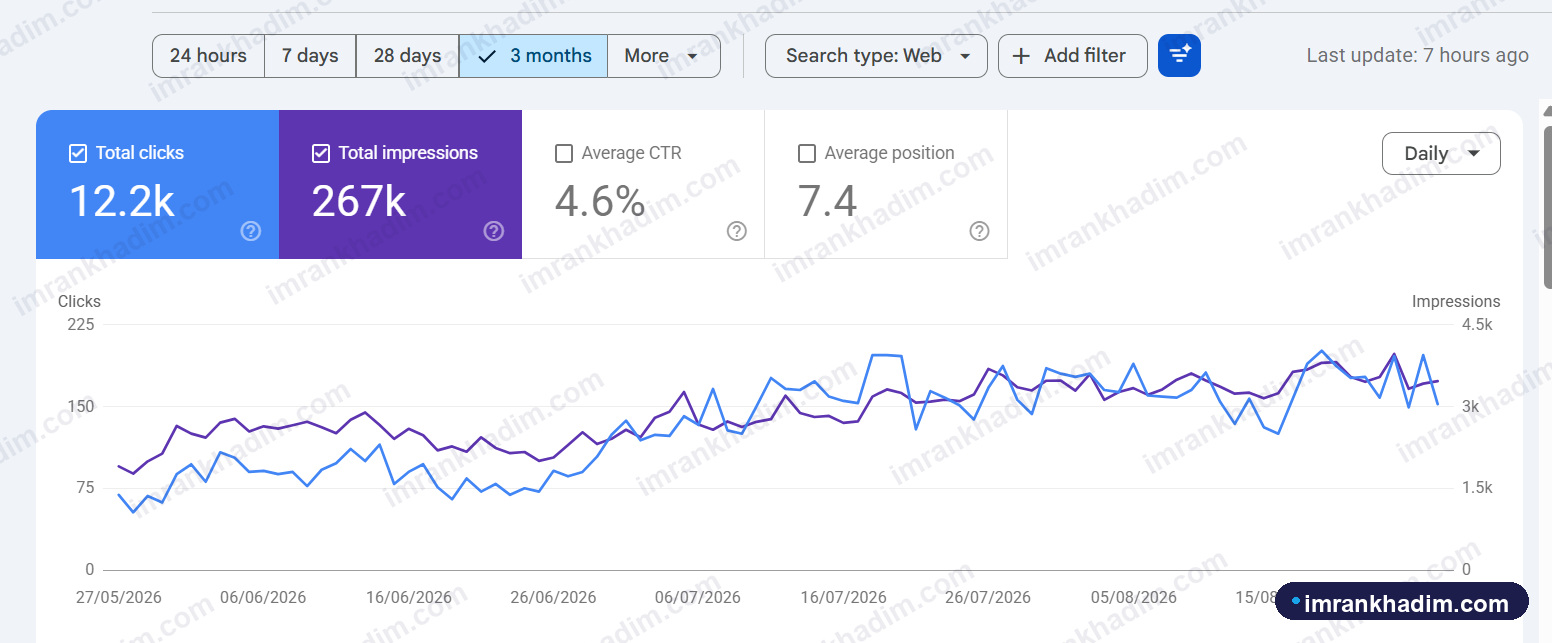Click the 4.6% average CTR value
1552x643 pixels.
(x=600, y=201)
